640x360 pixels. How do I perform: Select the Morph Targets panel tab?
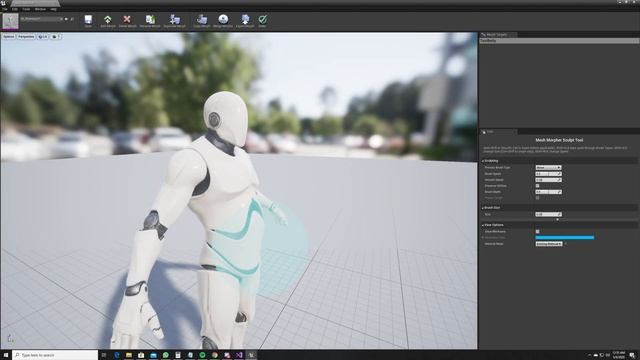pyautogui.click(x=497, y=35)
